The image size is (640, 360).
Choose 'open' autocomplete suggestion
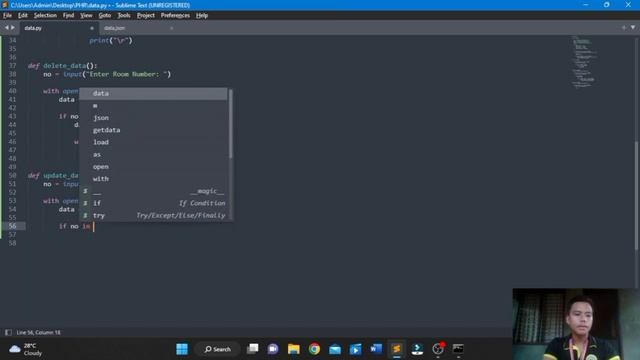pos(153,167)
